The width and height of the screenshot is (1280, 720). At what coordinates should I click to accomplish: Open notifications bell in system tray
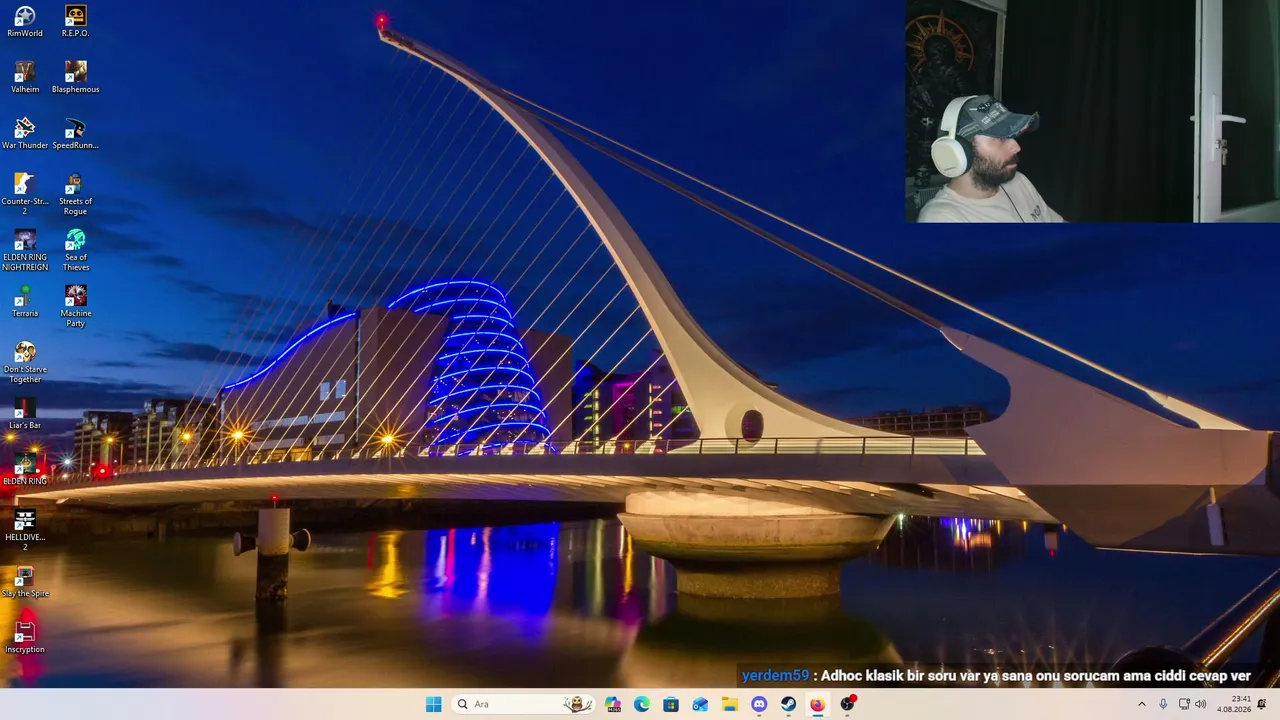pyautogui.click(x=1262, y=704)
